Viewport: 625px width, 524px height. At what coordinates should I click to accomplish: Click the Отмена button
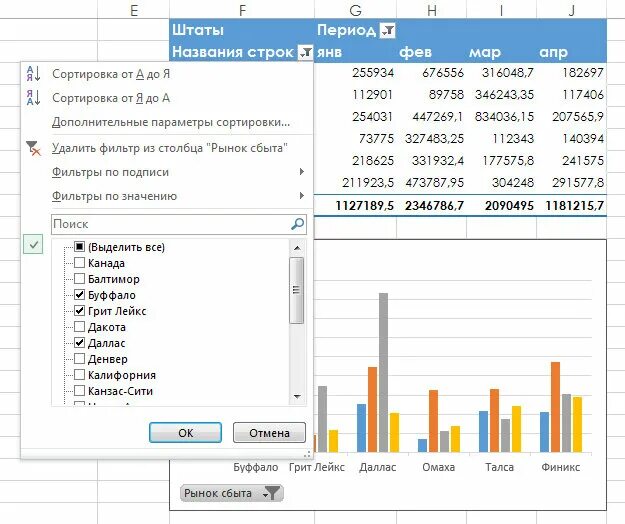point(269,433)
